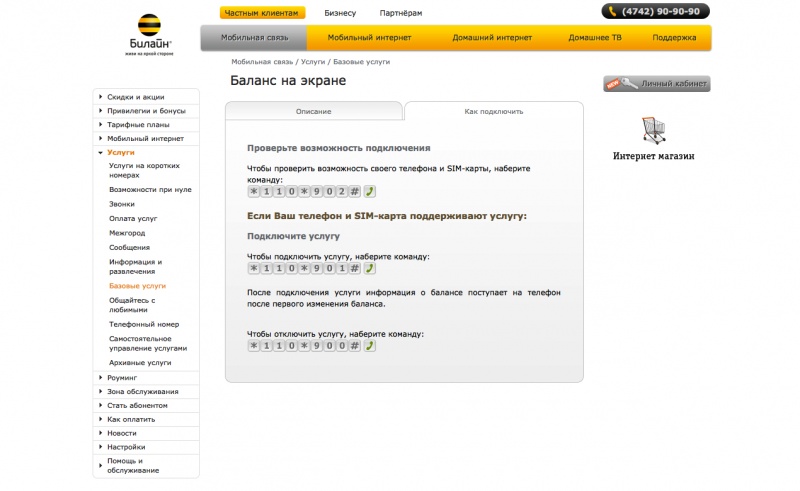
Task: Go to Поддержка in navigation bar
Action: click(674, 38)
